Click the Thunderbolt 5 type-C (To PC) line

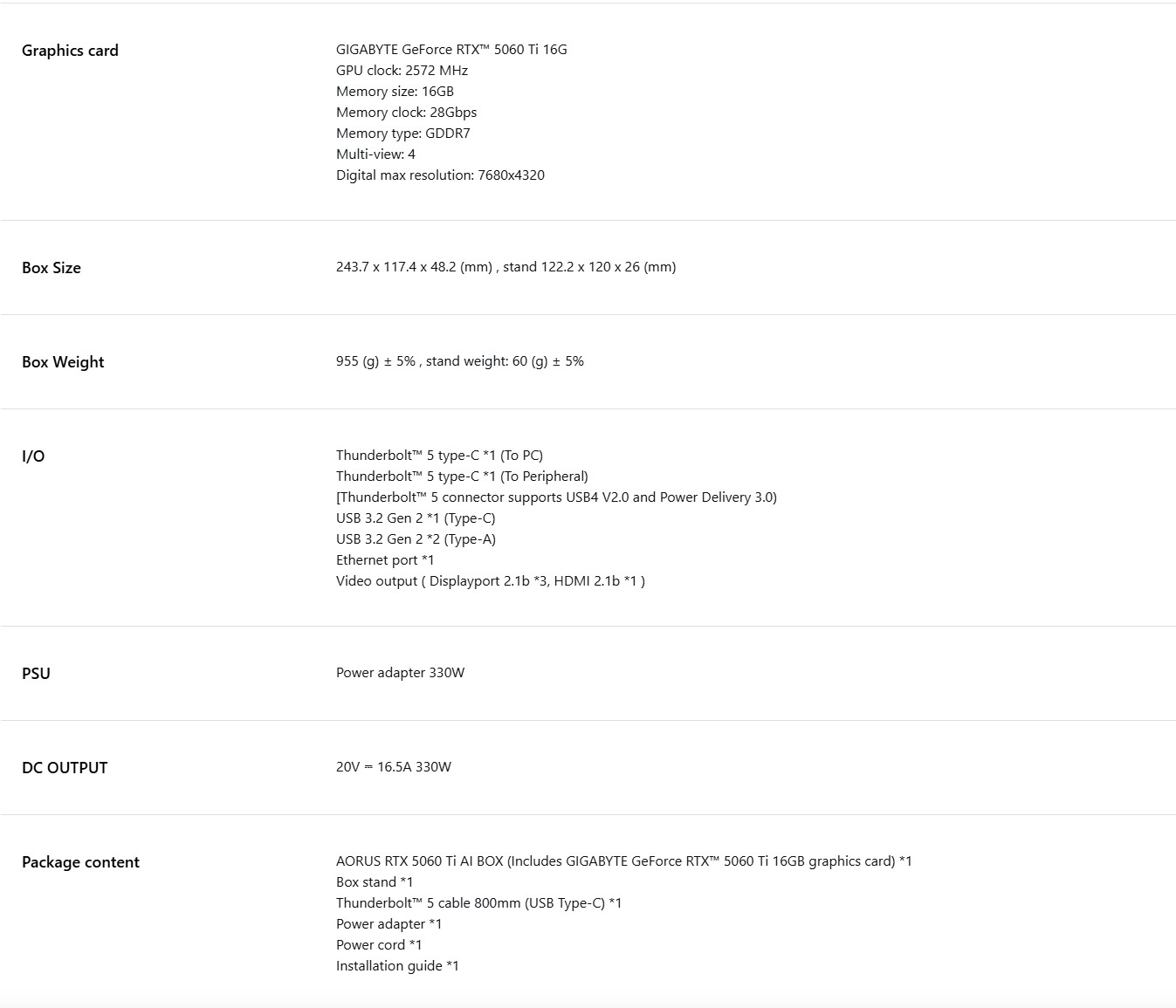(439, 456)
